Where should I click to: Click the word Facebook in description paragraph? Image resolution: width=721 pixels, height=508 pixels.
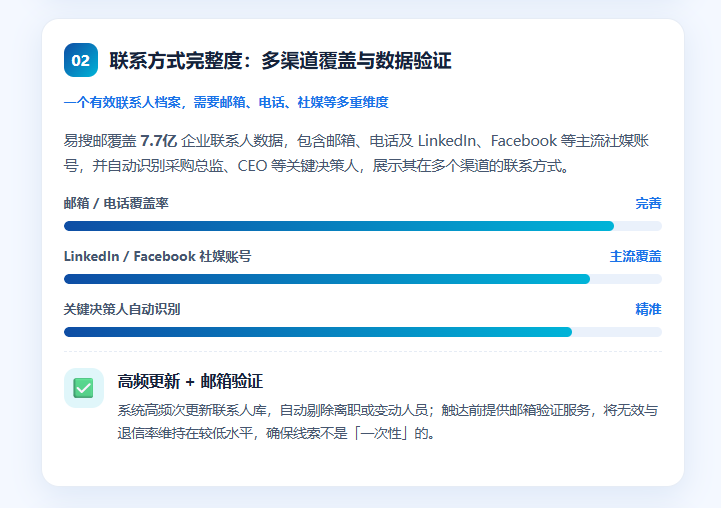click(524, 141)
